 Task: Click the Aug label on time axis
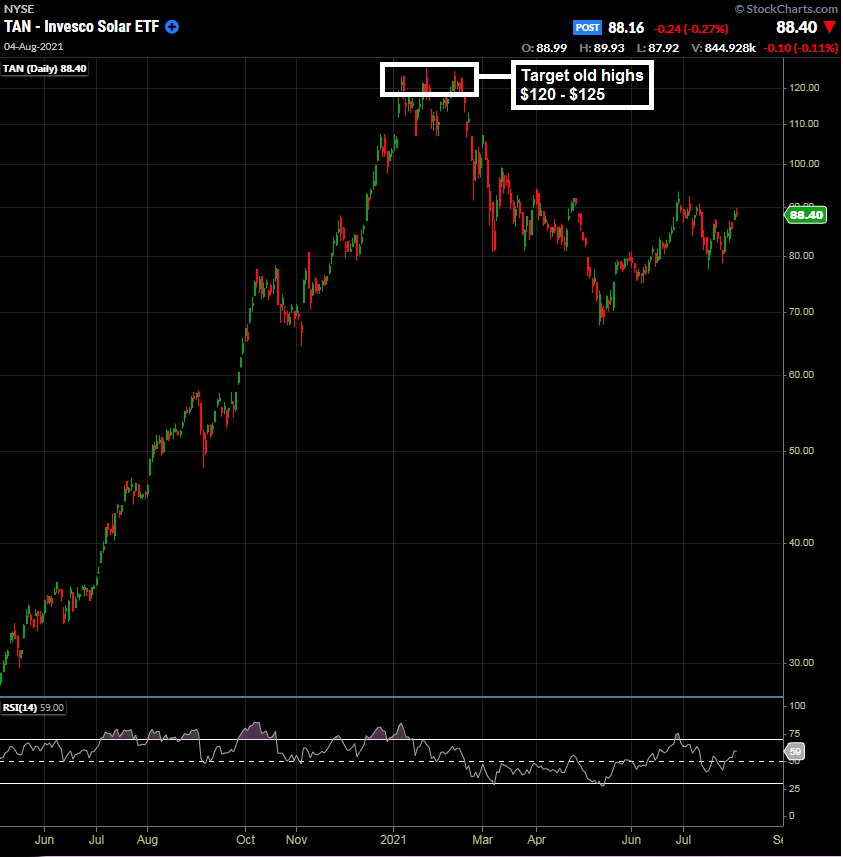(148, 840)
